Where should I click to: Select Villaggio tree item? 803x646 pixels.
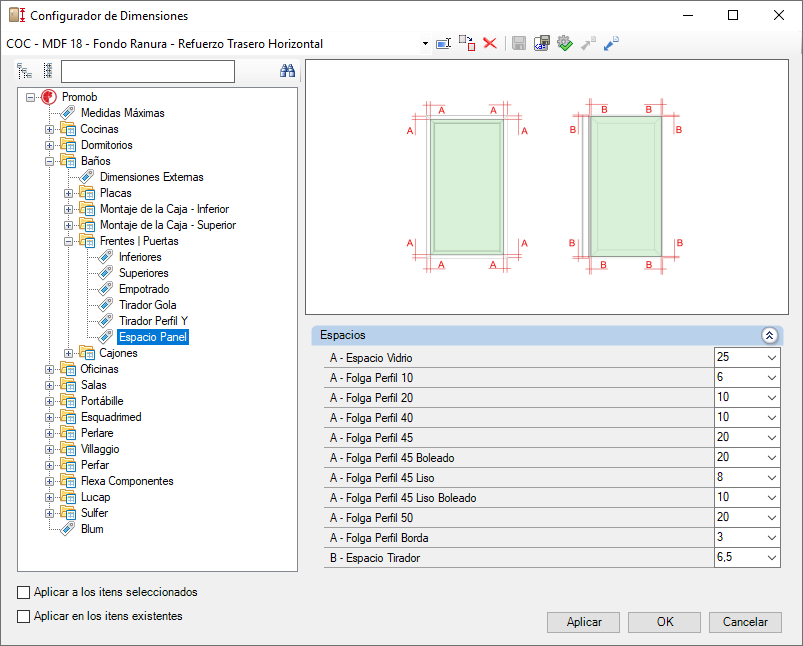[x=100, y=449]
